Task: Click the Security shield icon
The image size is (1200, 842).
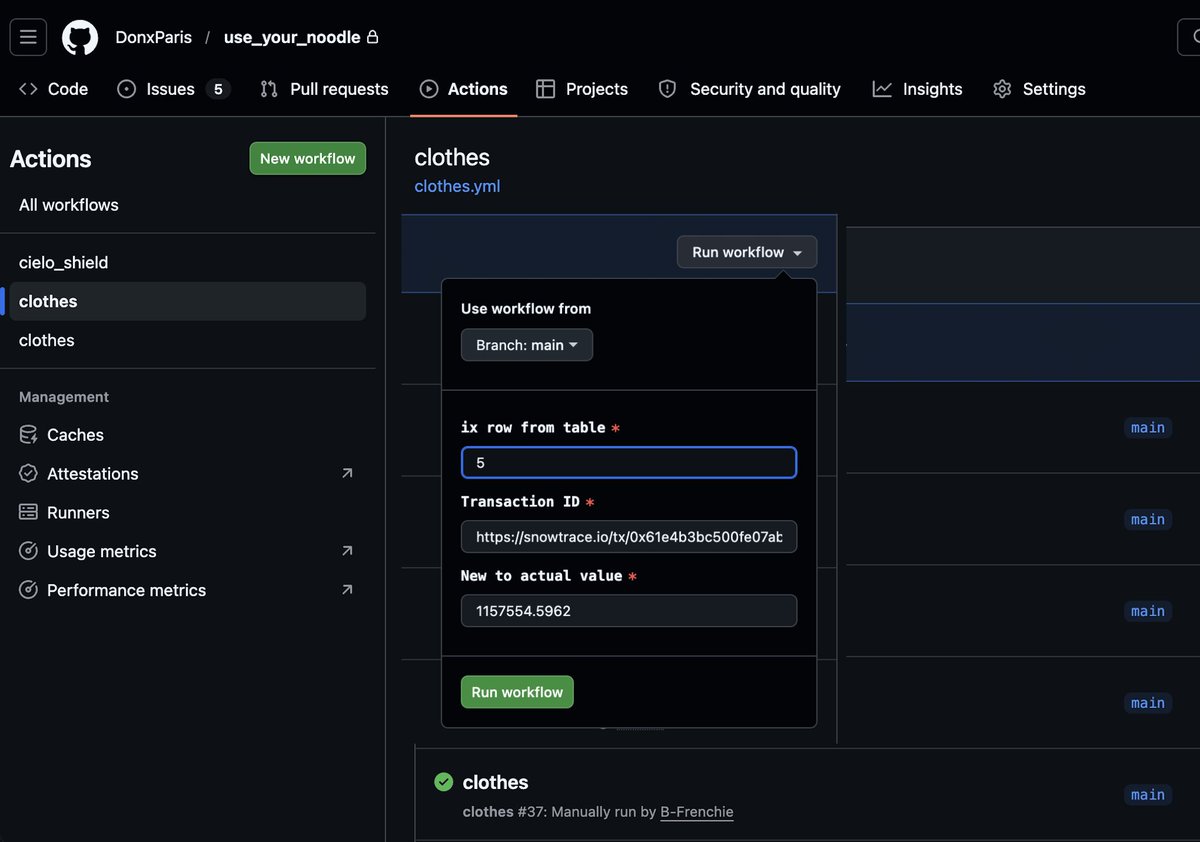Action: [668, 89]
